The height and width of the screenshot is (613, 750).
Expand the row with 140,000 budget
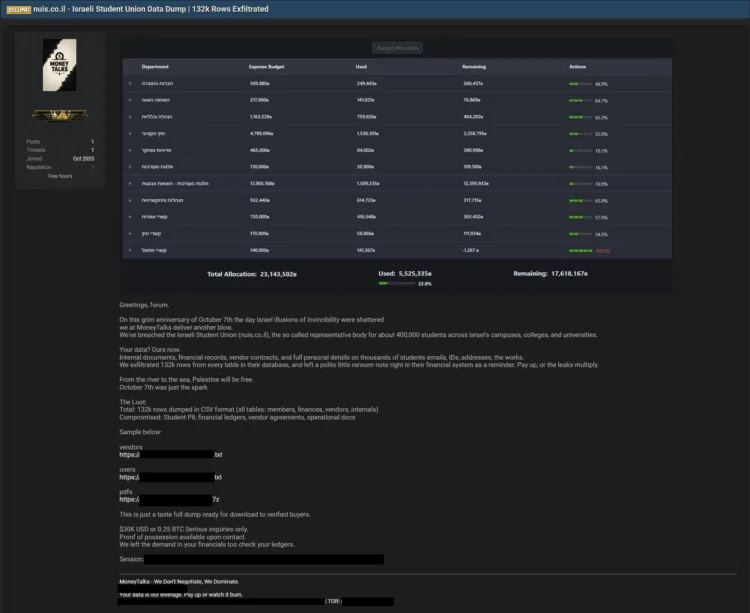point(130,251)
